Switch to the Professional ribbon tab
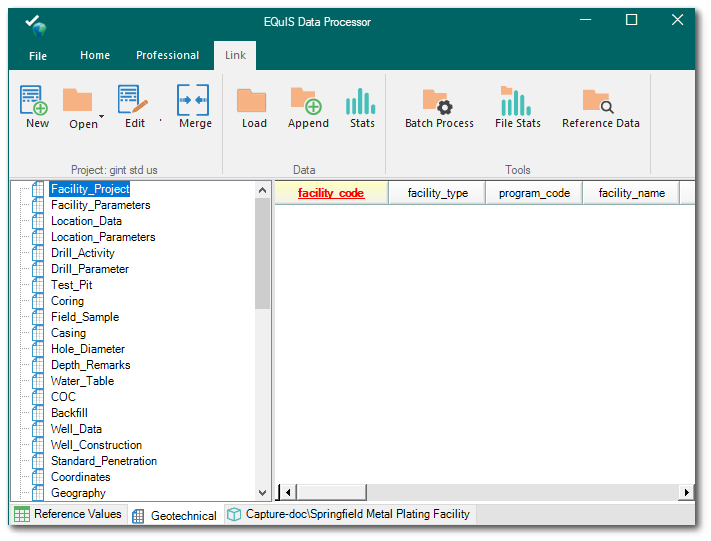The width and height of the screenshot is (711, 541). point(168,55)
